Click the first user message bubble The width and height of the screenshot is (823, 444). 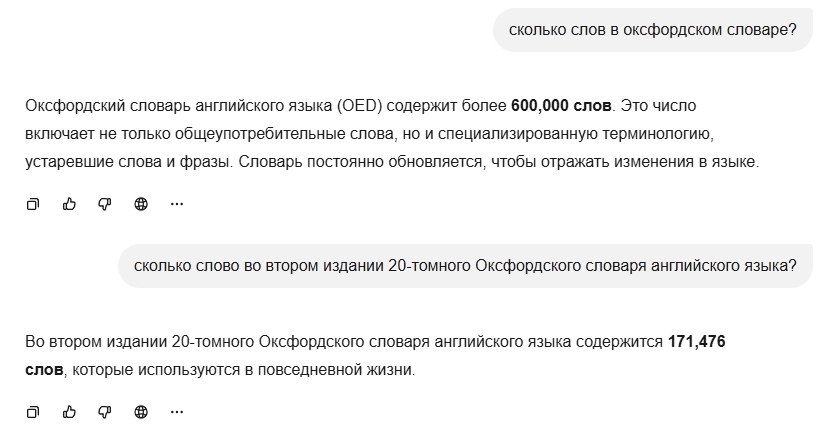pos(652,31)
